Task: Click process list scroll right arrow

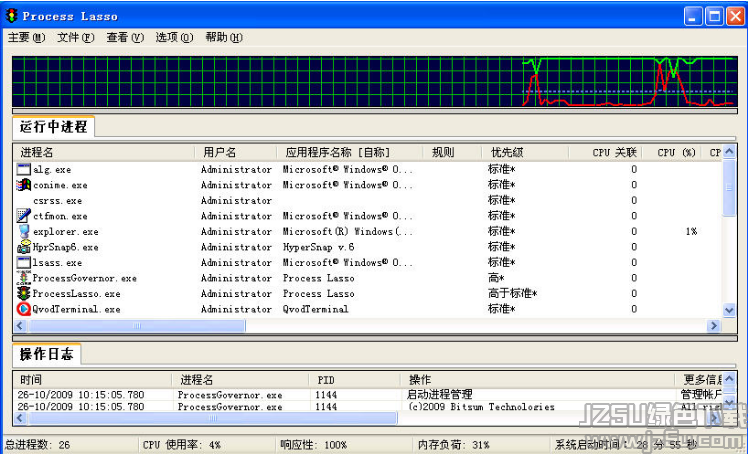Action: 714,325
